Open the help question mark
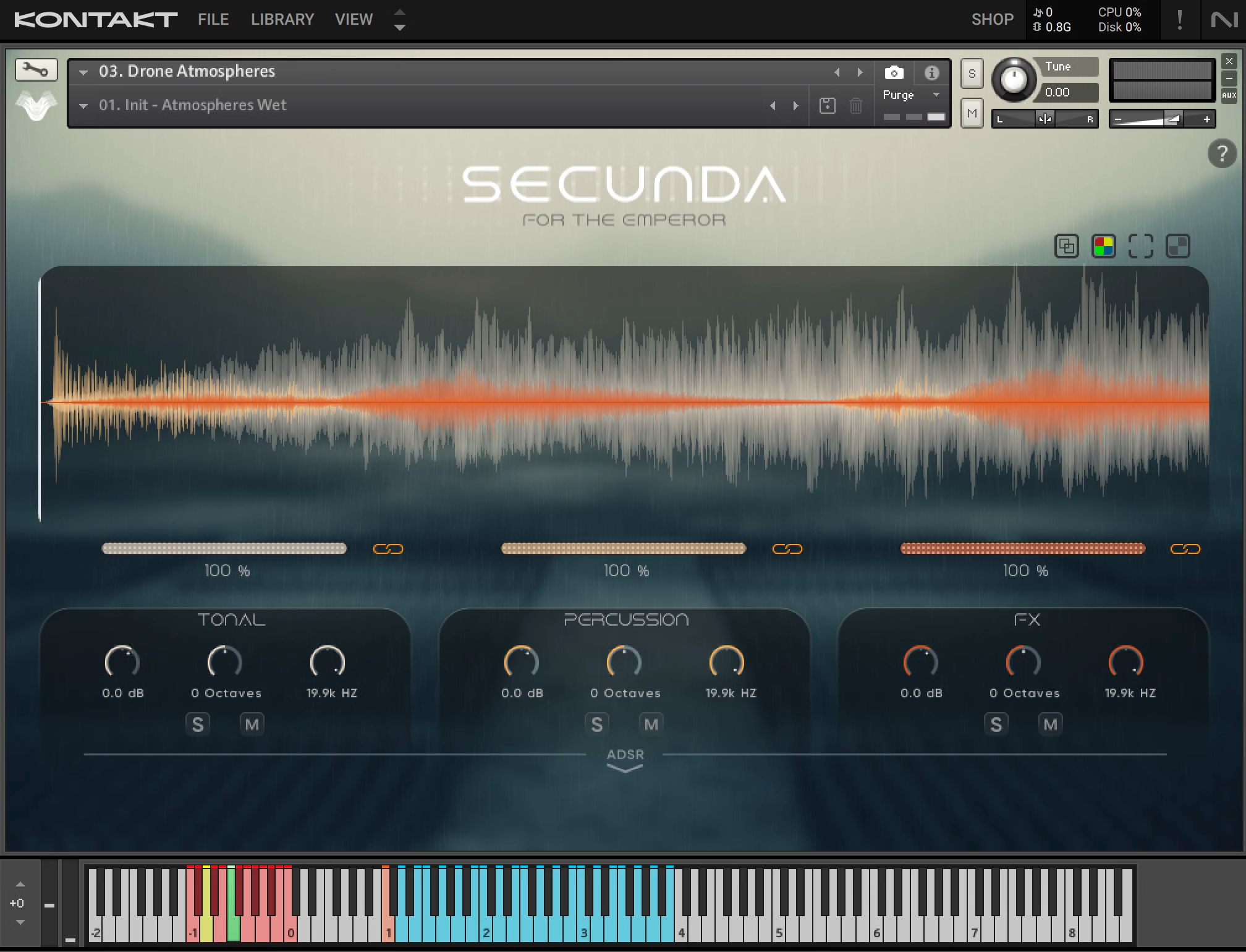1246x952 pixels. click(x=1221, y=153)
